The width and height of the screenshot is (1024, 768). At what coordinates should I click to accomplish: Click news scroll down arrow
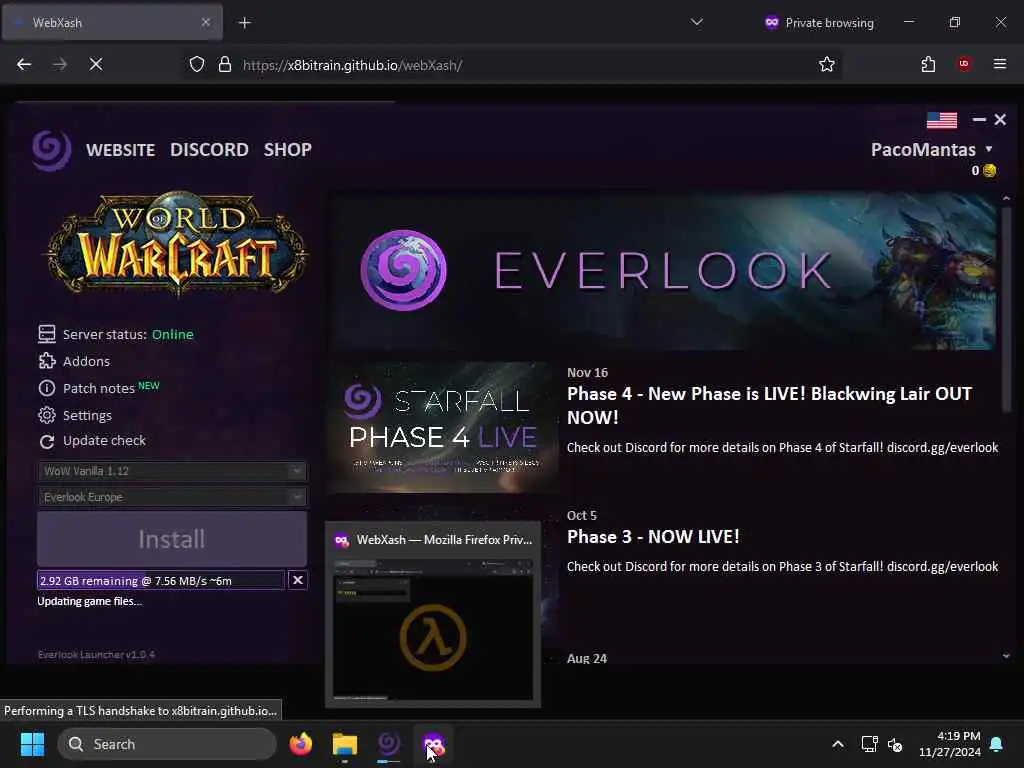pyautogui.click(x=1006, y=656)
